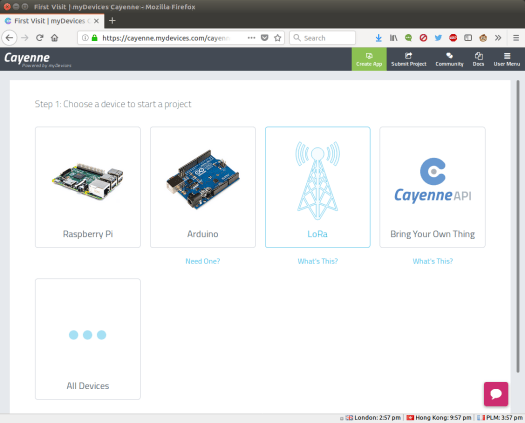Open the Library bookshelf icon
The height and width of the screenshot is (423, 525).
click(x=393, y=38)
